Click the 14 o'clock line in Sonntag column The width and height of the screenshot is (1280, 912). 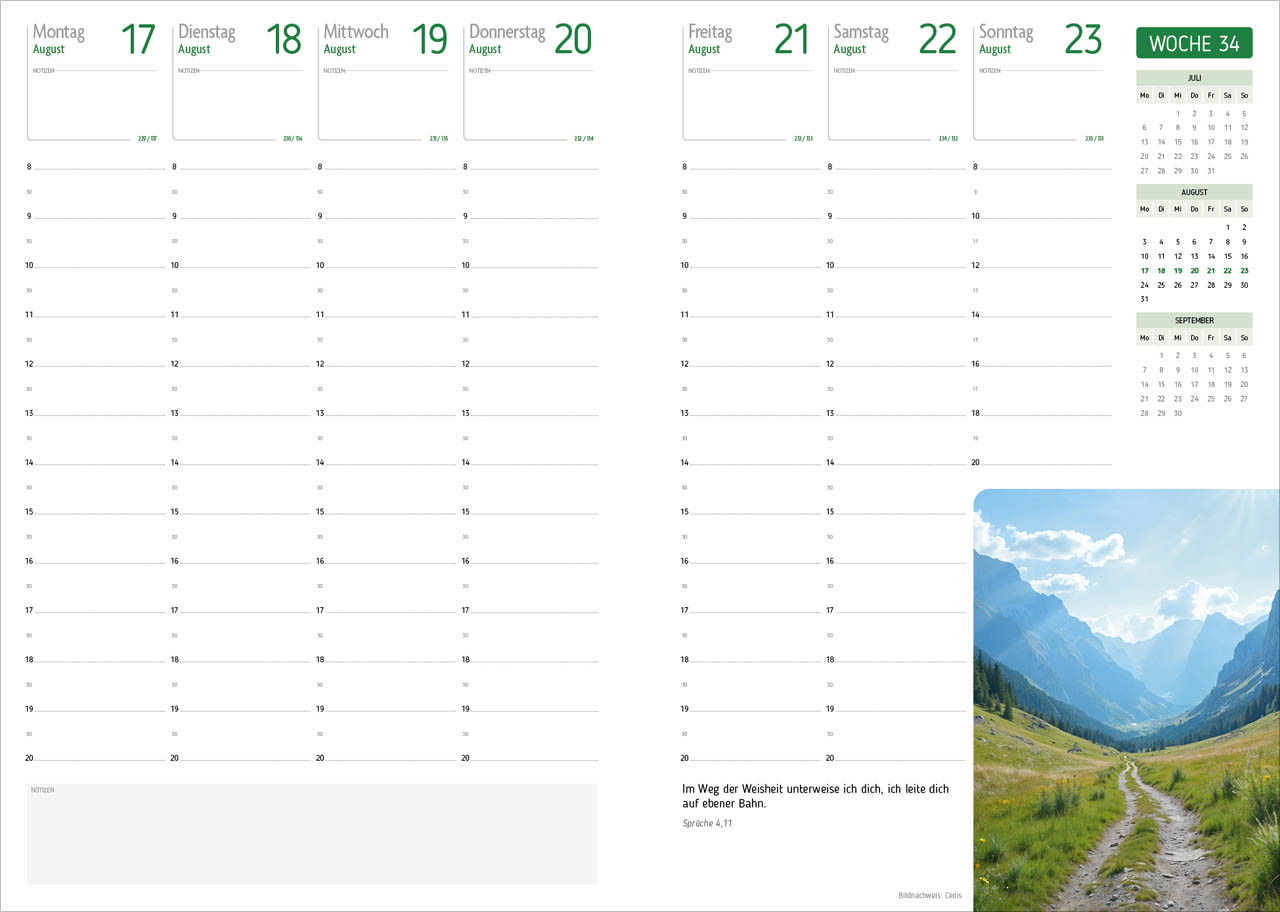(1045, 314)
